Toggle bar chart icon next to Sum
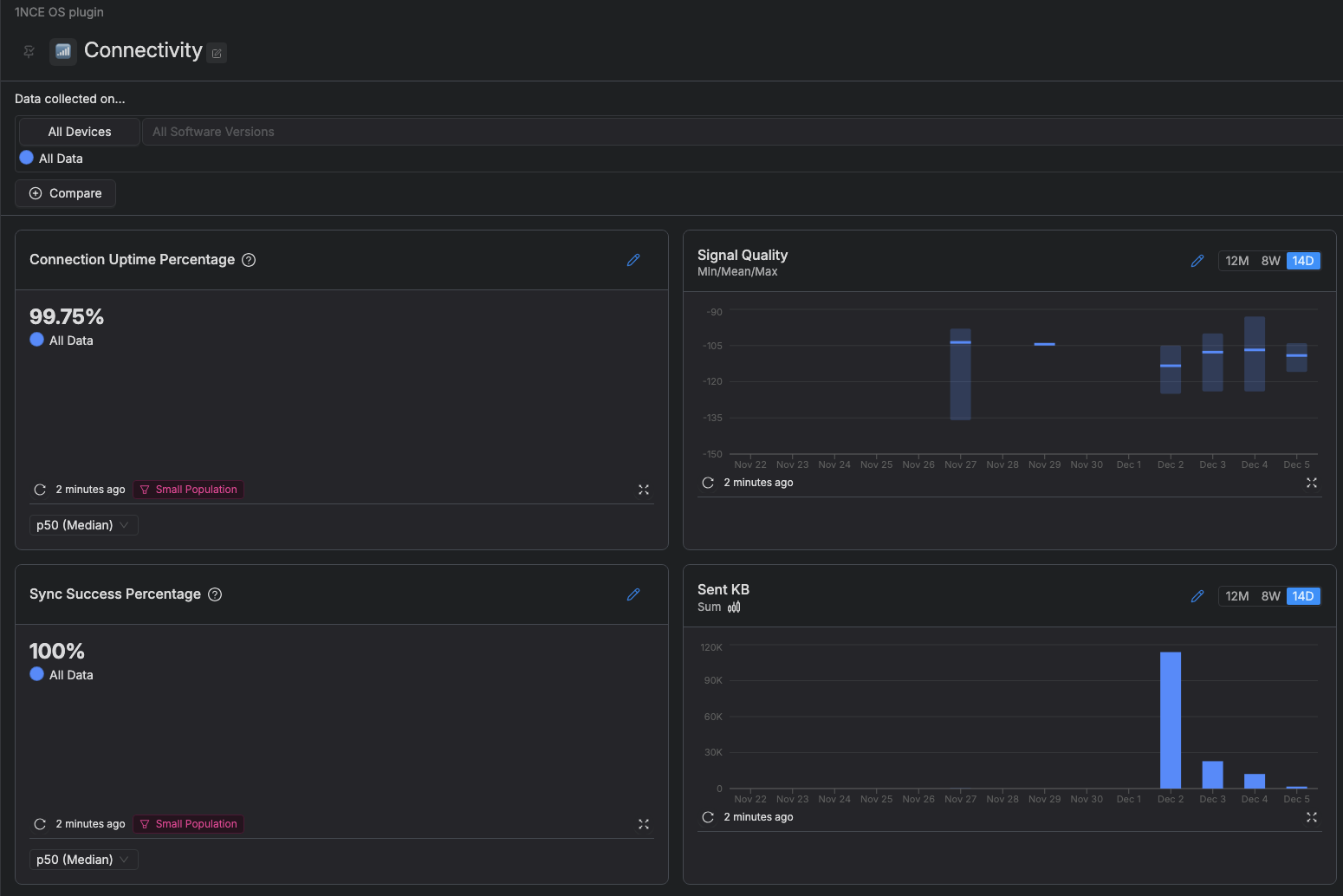 click(734, 607)
